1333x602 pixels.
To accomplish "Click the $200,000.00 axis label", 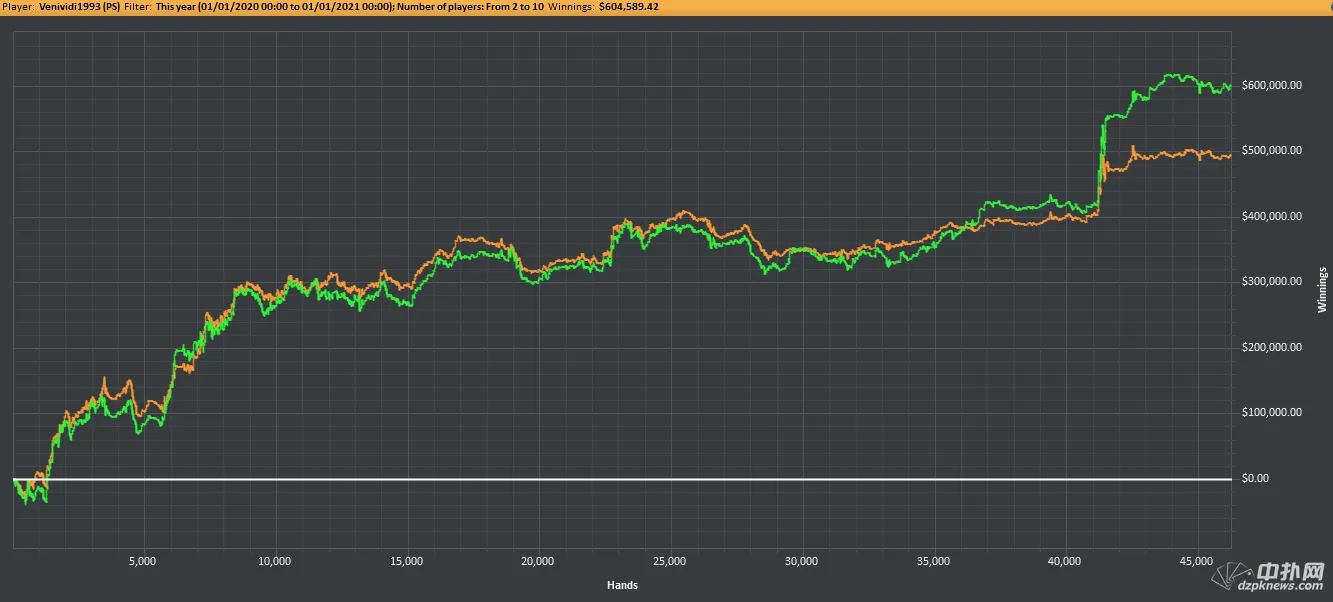I will 1271,348.
